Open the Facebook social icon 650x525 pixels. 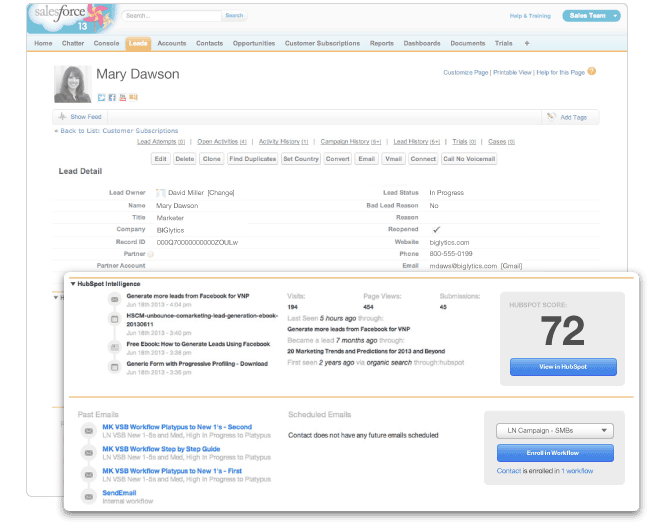click(x=112, y=97)
